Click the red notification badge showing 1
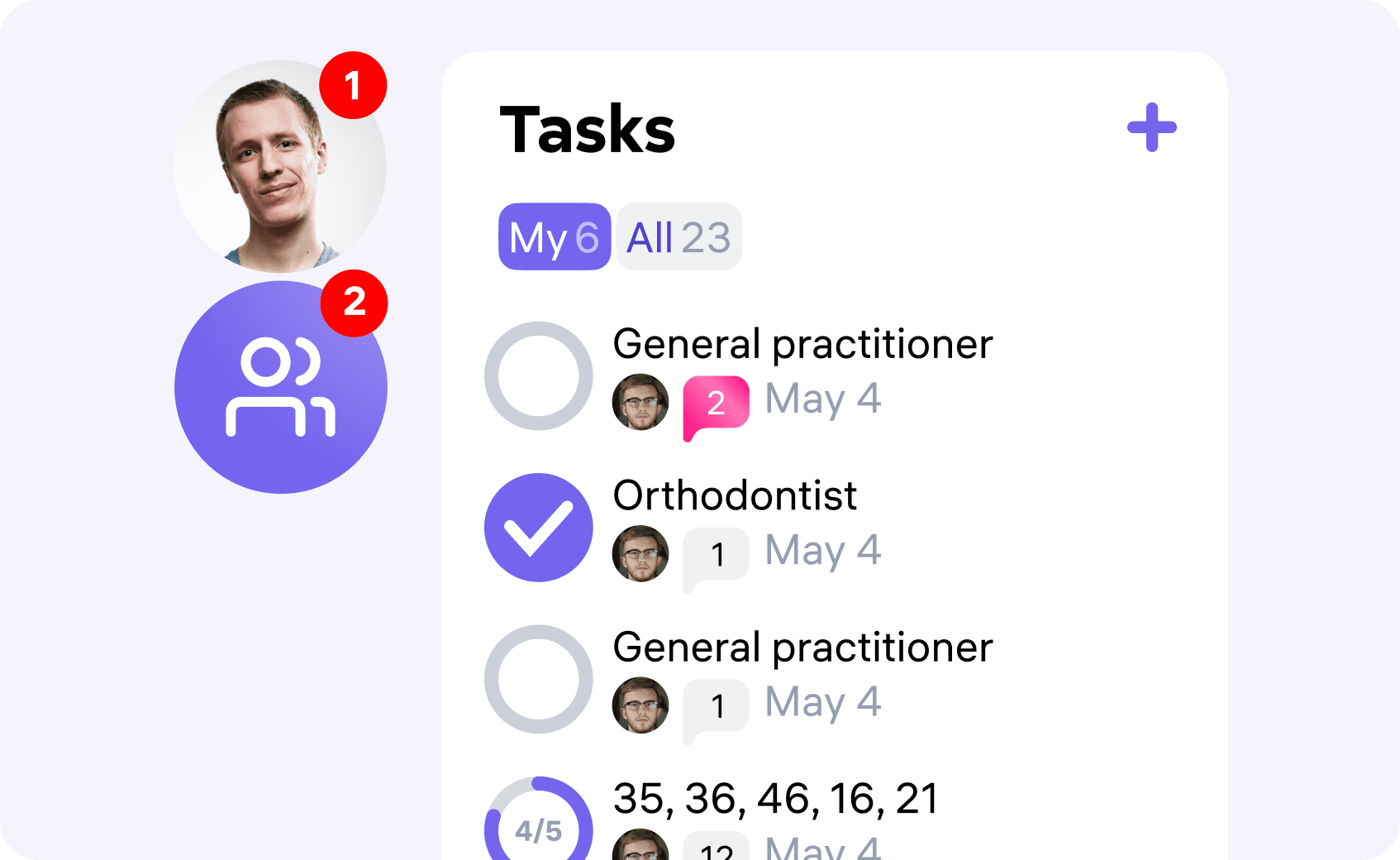This screenshot has width=1400, height=860. 353,85
